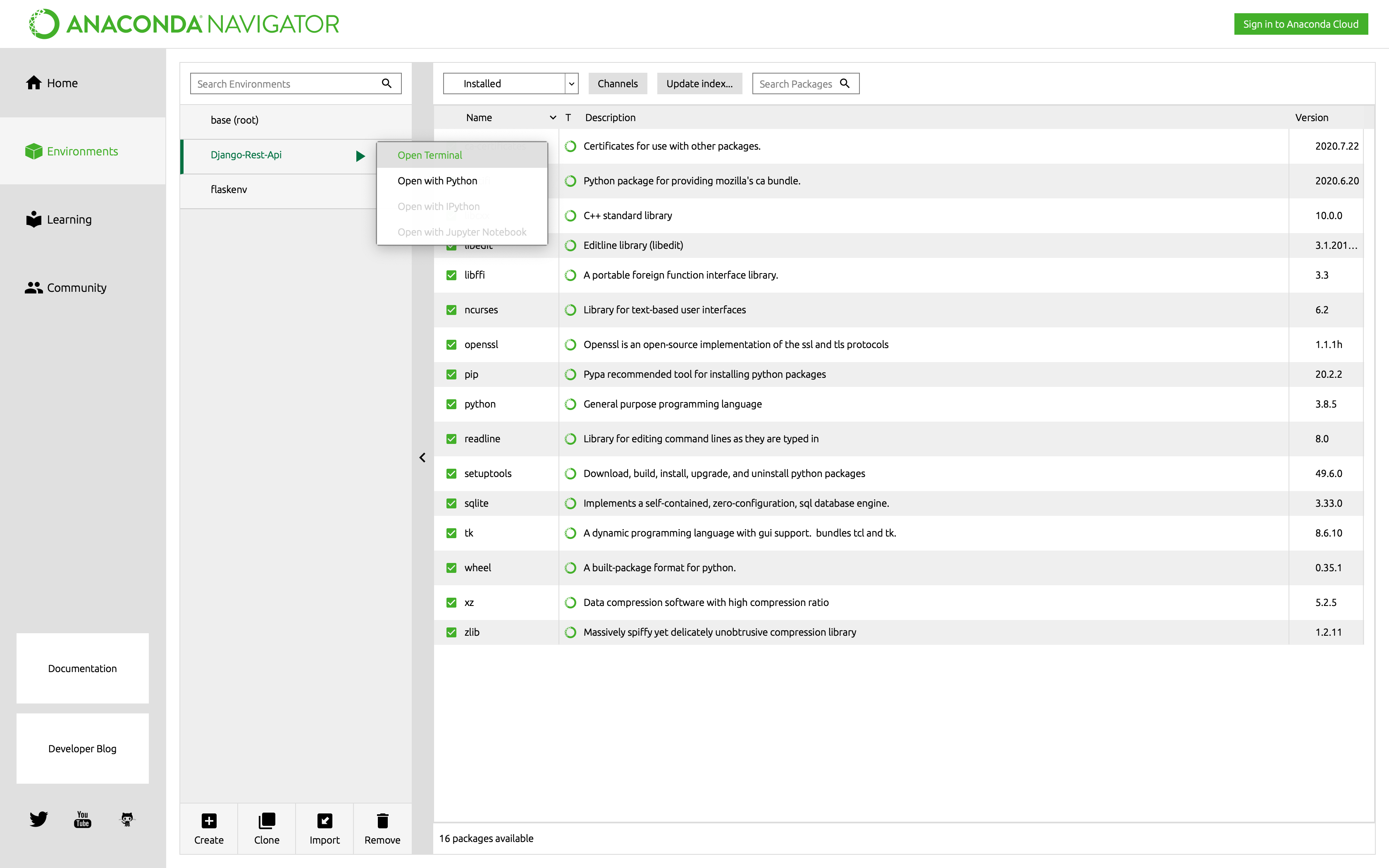The width and height of the screenshot is (1389, 868).
Task: Click the Create environment plus icon
Action: click(209, 820)
